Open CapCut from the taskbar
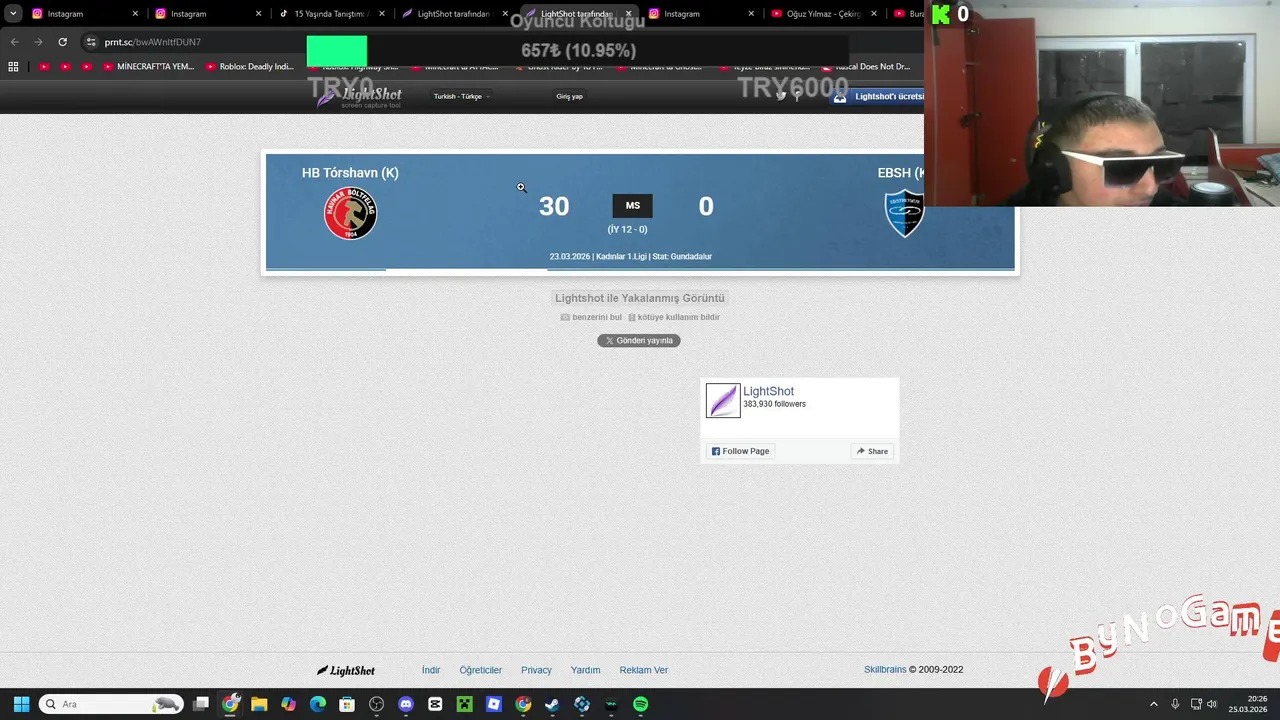 pyautogui.click(x=435, y=704)
